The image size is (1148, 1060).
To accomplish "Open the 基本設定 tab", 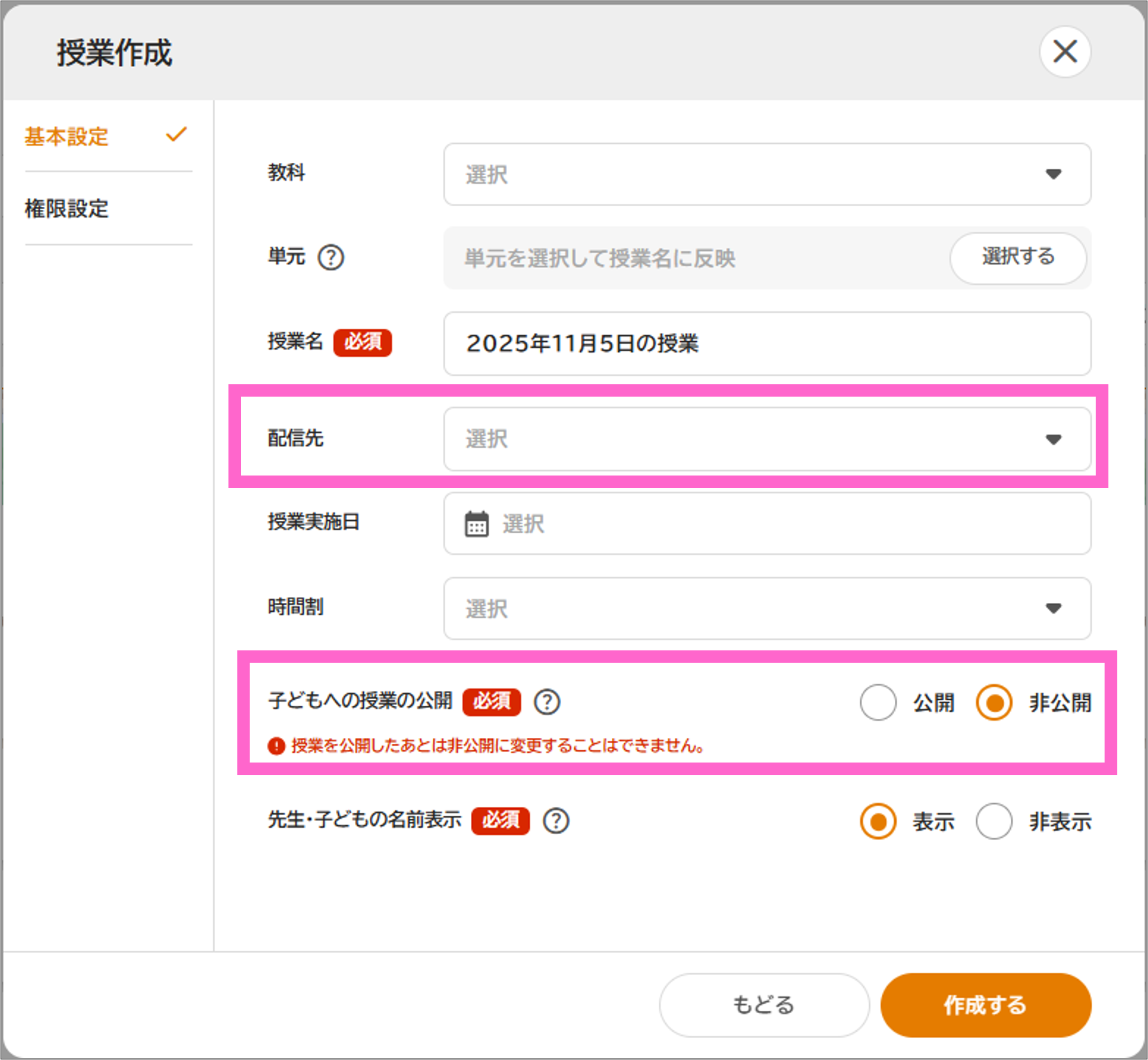I will 67,136.
